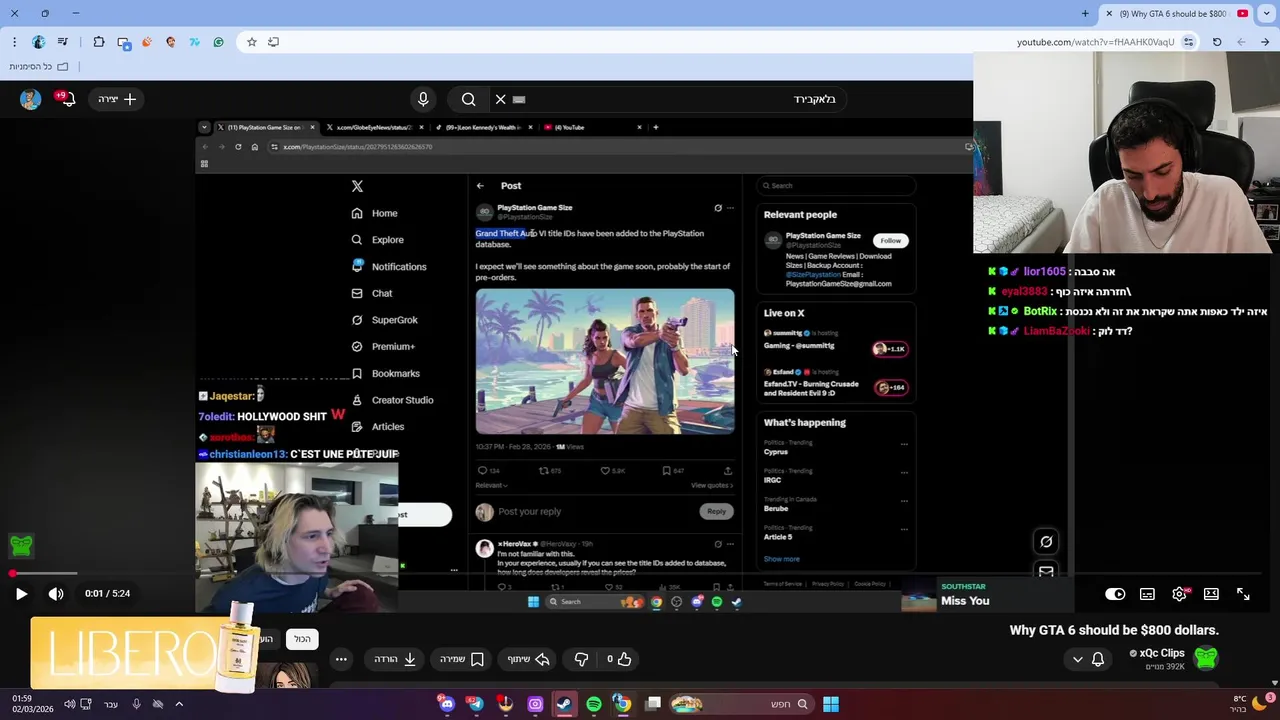Click the icon beside the bookmark star
The width and height of the screenshot is (1280, 720).
tap(273, 42)
